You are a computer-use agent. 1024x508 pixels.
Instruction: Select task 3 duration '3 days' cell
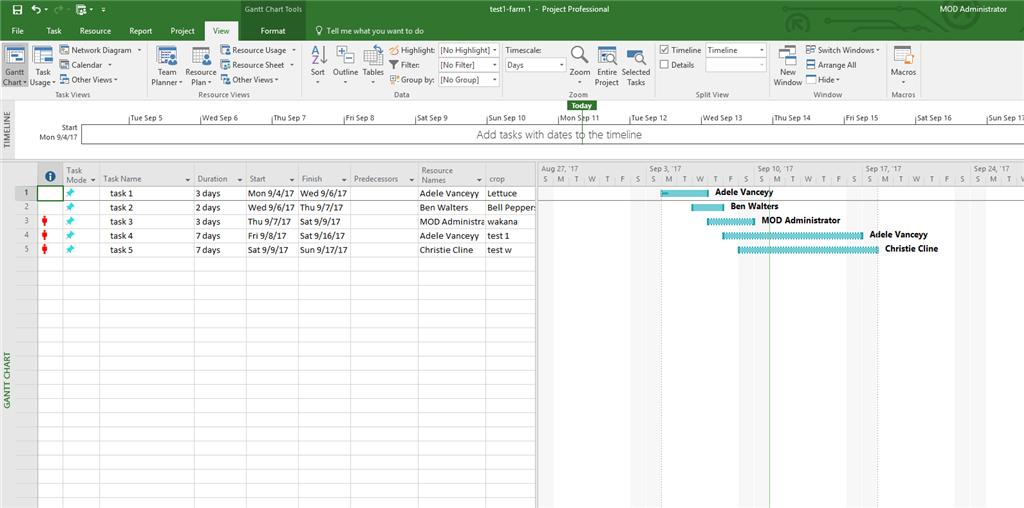[x=220, y=221]
